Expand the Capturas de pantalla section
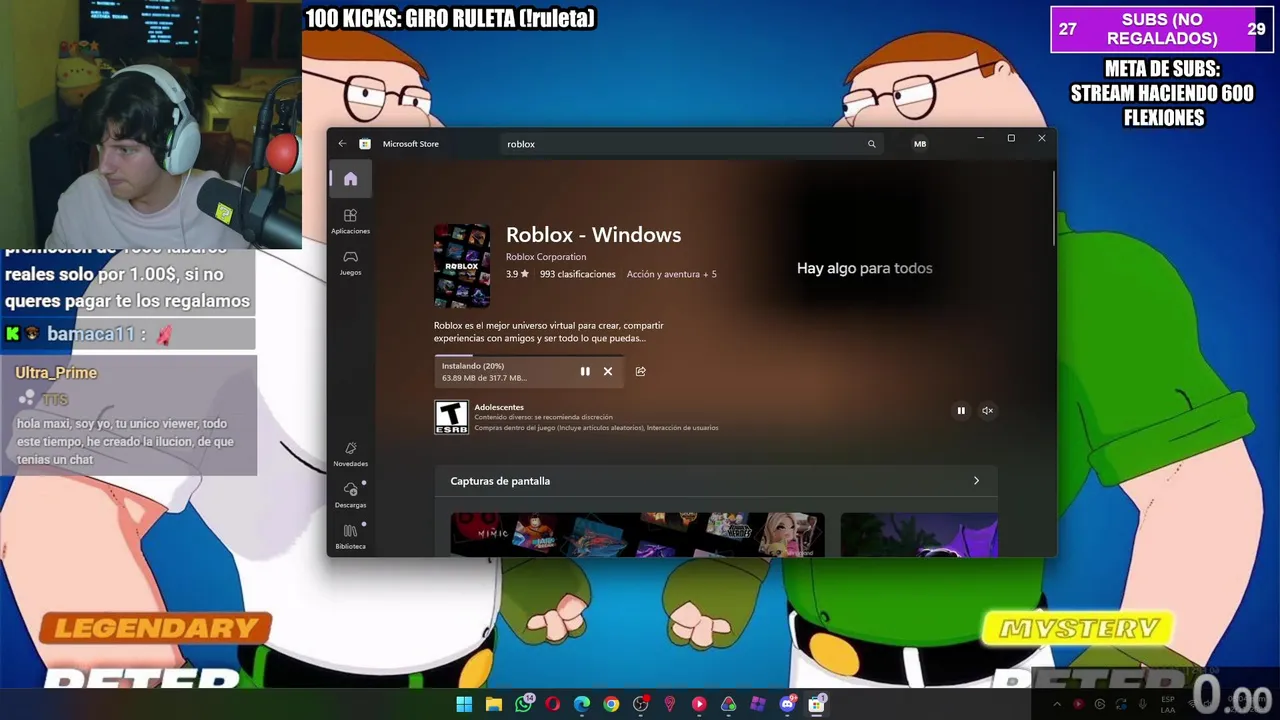The image size is (1280, 720). (976, 481)
